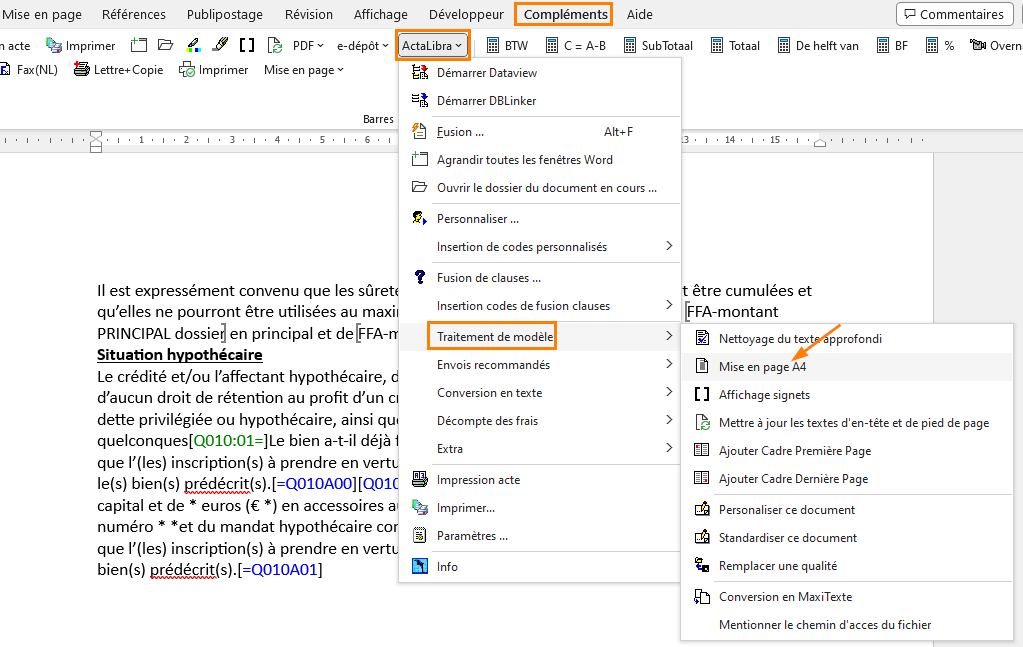Click the Personnaliser person icon
This screenshot has height=647, width=1023.
click(x=420, y=218)
